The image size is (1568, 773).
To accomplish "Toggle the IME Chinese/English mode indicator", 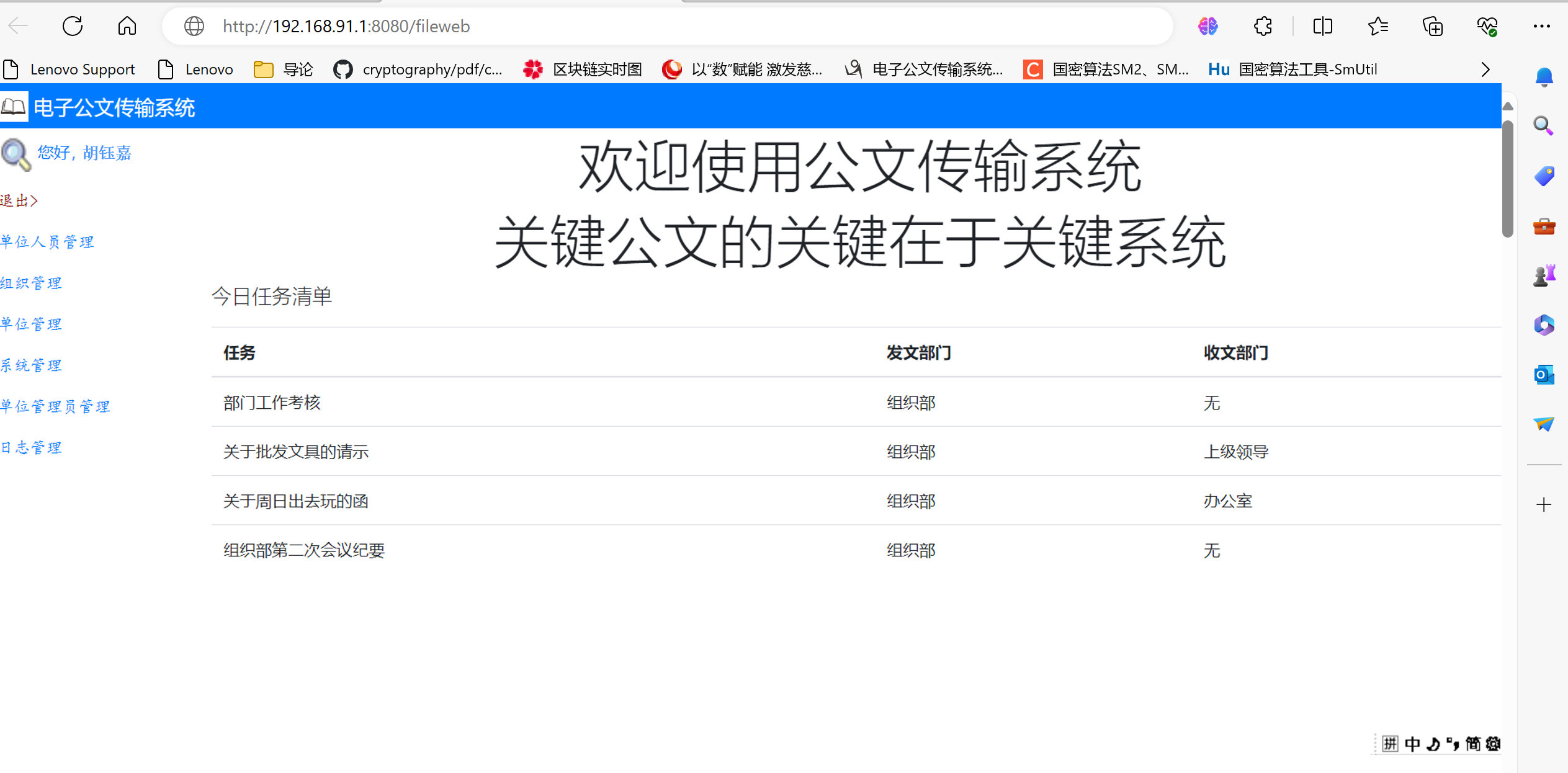I will click(x=1412, y=744).
